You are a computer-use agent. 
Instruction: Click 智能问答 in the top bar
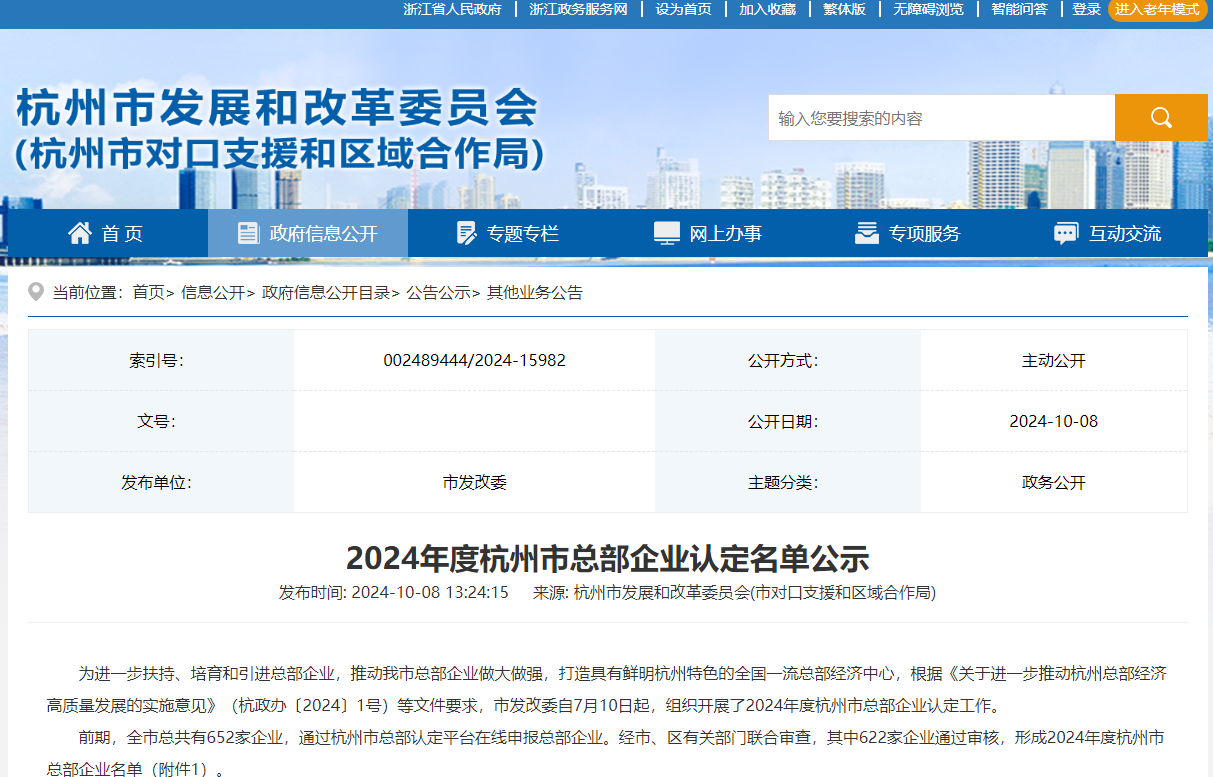coord(1019,9)
